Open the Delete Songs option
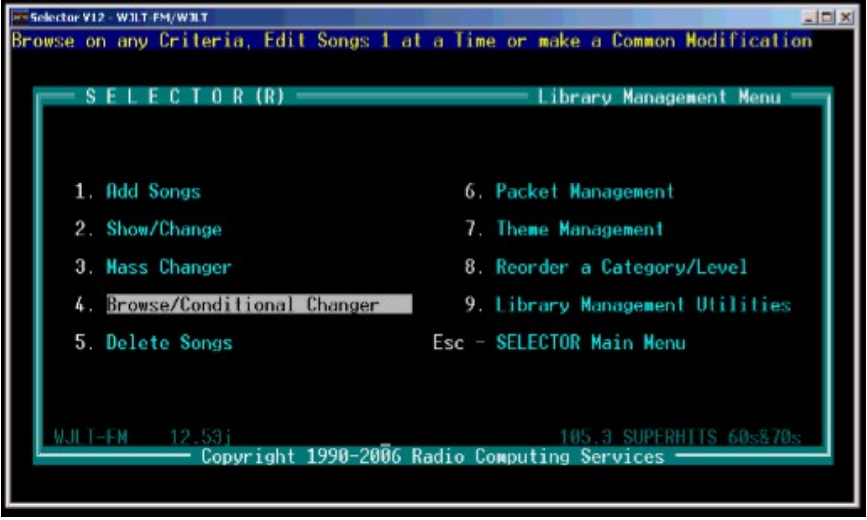 169,343
